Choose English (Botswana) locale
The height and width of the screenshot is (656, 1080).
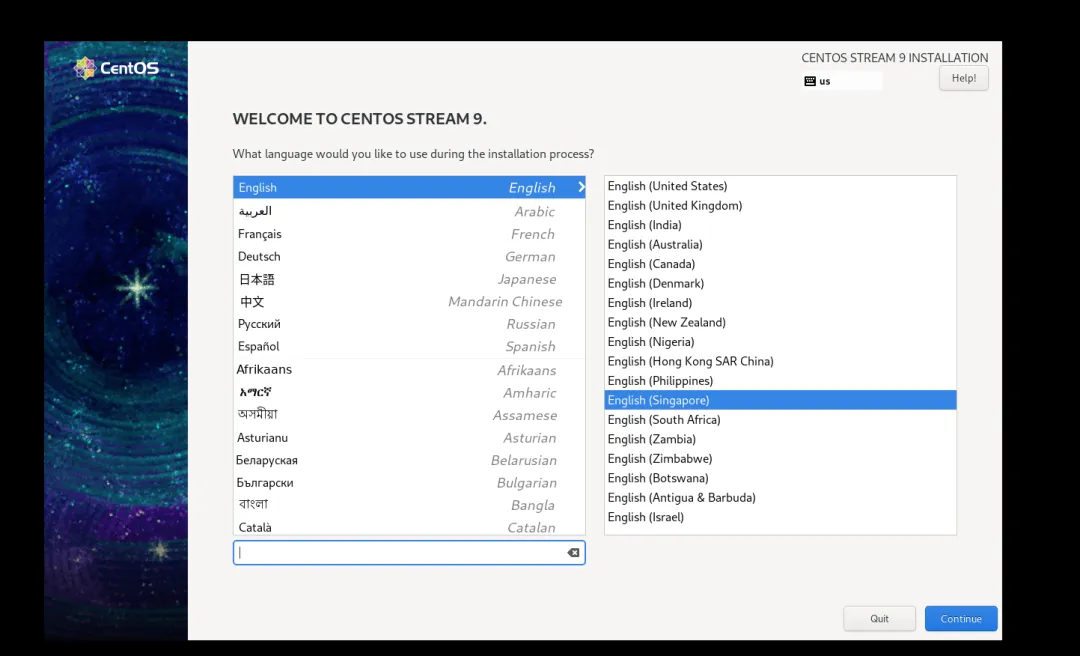(x=780, y=478)
